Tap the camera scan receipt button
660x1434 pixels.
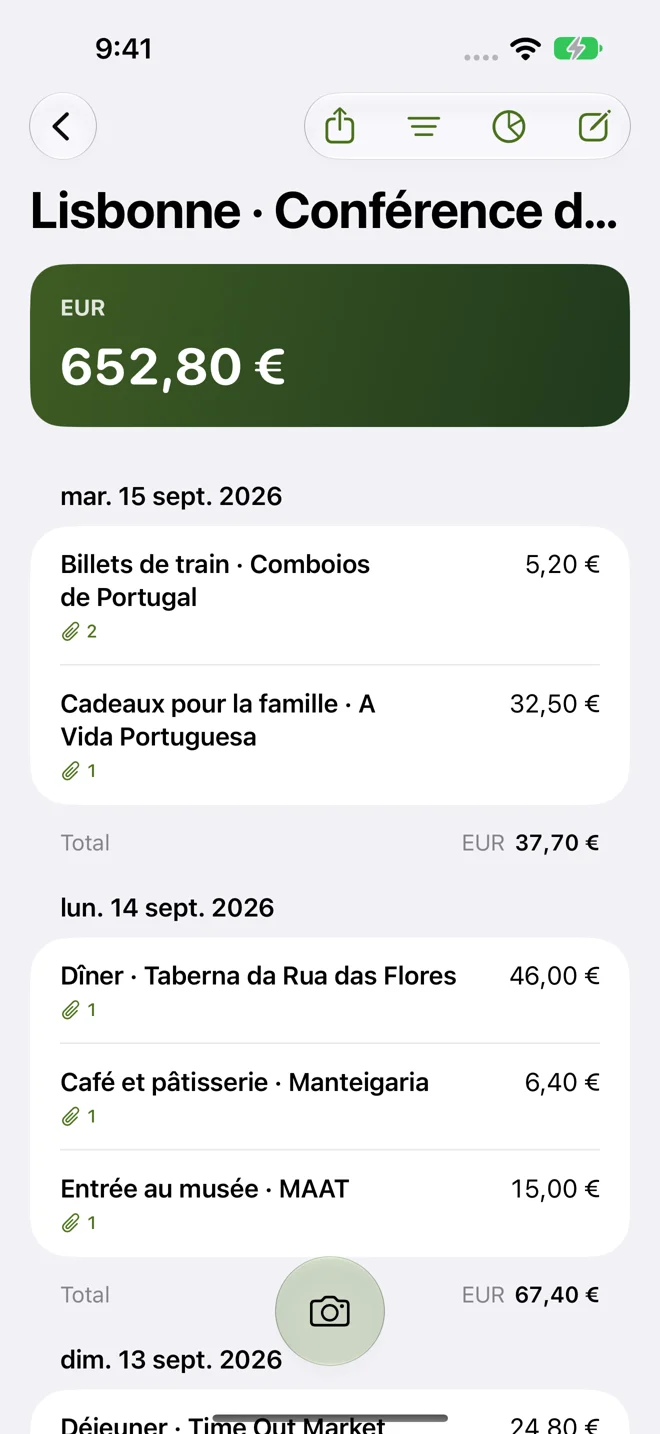[330, 1311]
